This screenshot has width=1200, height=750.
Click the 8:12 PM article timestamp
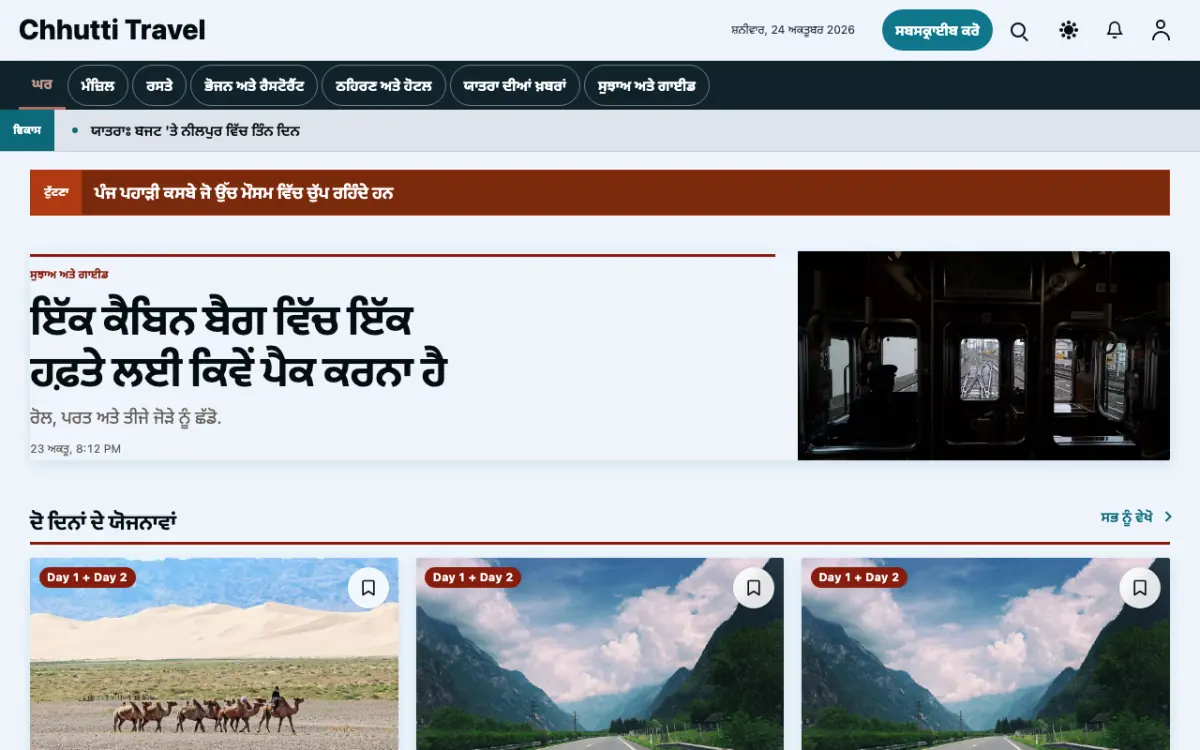coord(76,449)
